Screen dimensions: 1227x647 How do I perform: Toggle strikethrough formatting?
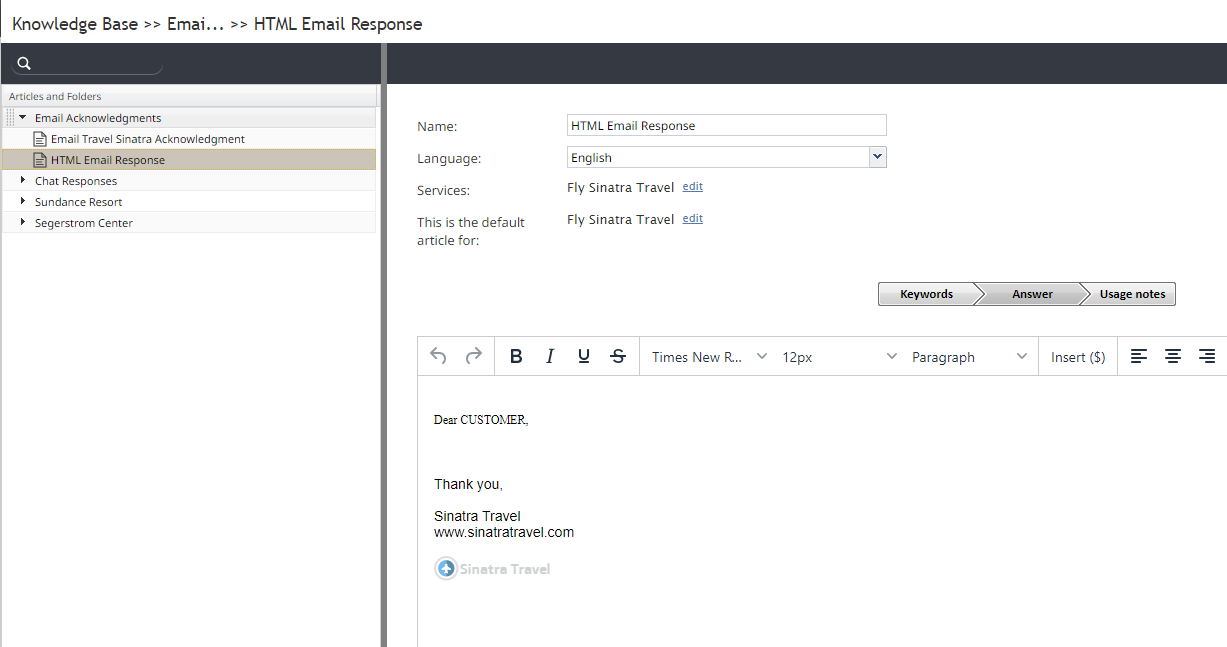[x=618, y=357]
